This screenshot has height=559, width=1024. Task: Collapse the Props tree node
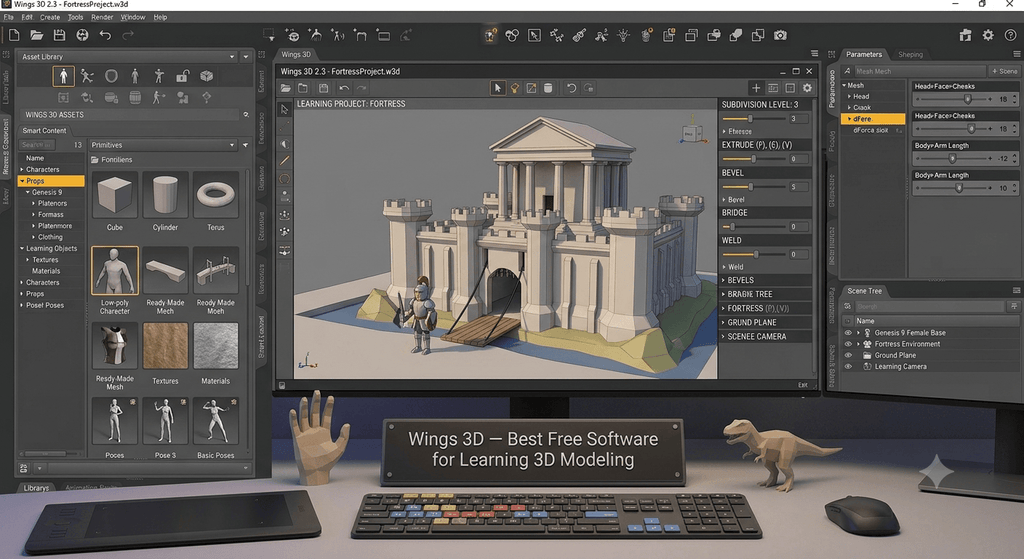click(x=22, y=181)
